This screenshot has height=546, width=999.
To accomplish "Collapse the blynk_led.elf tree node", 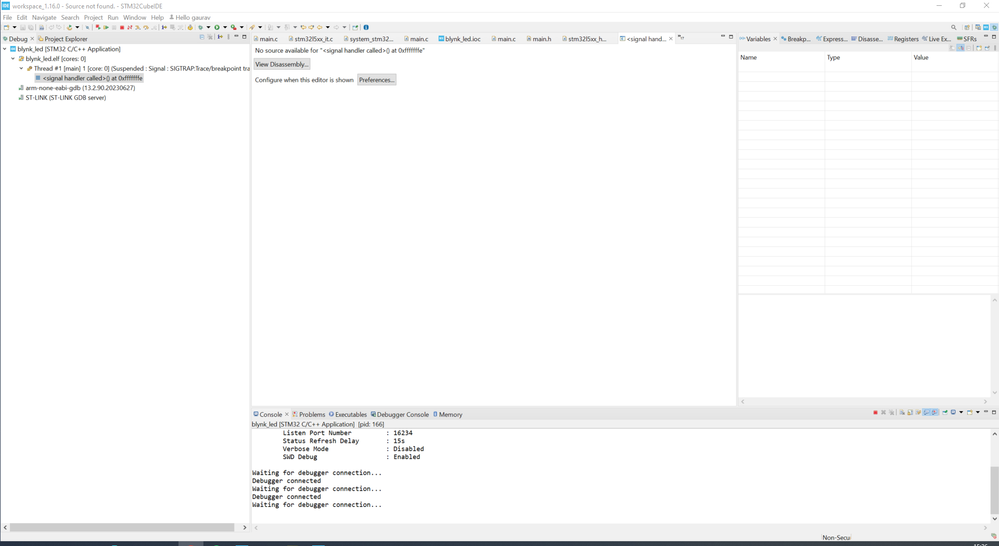I will (13, 59).
